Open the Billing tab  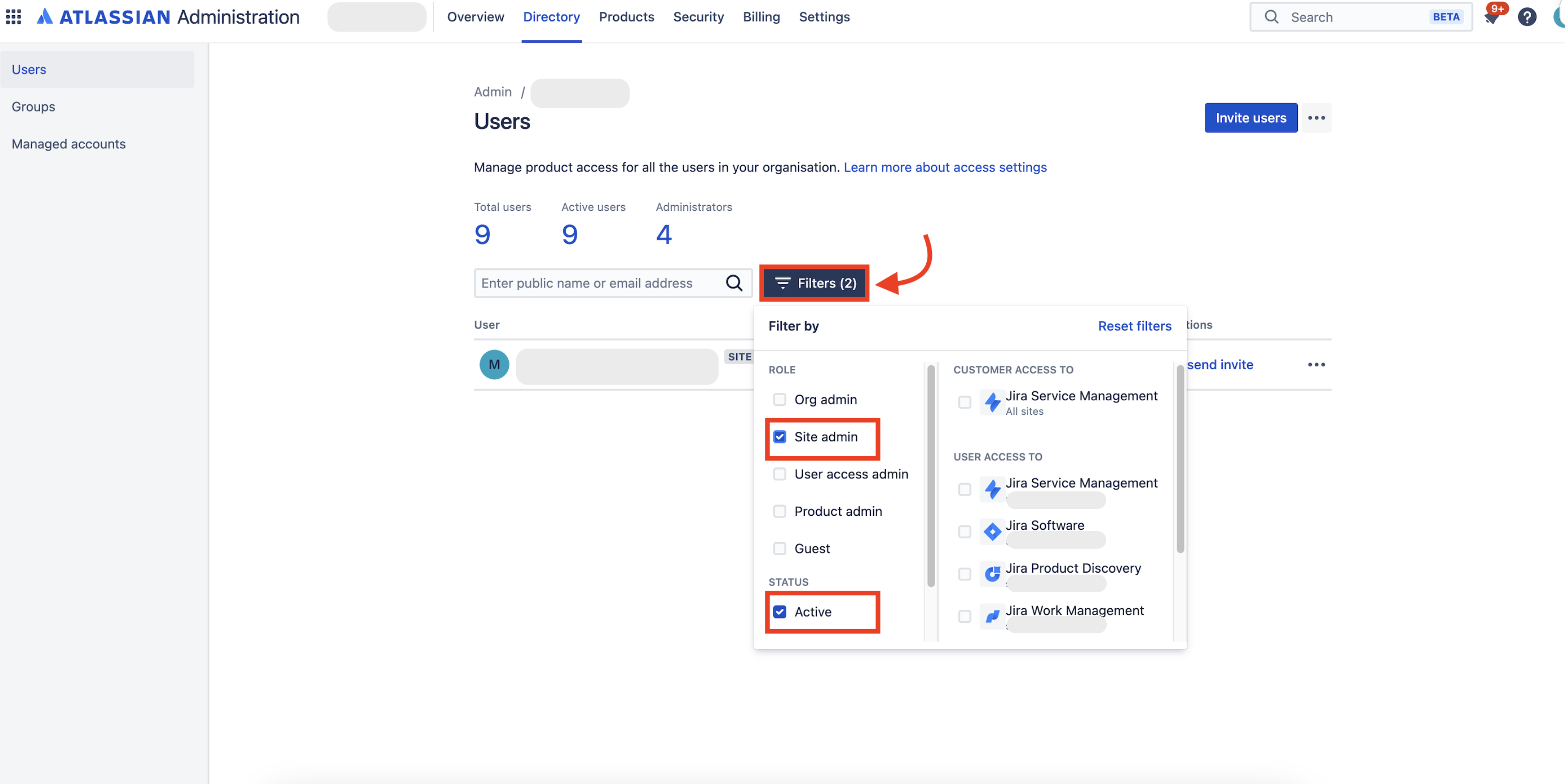[x=761, y=16]
